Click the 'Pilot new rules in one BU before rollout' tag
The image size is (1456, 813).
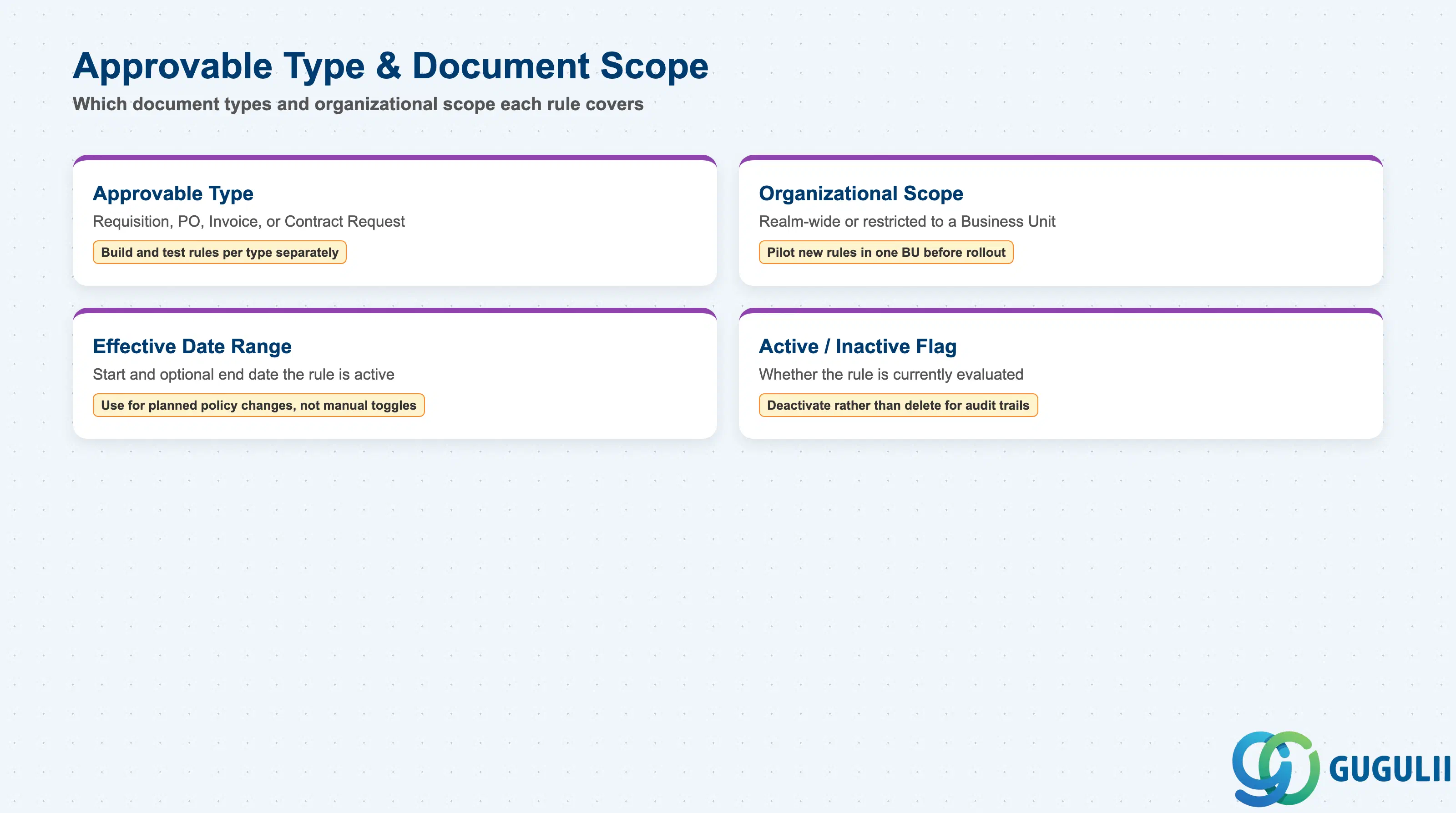click(x=886, y=252)
